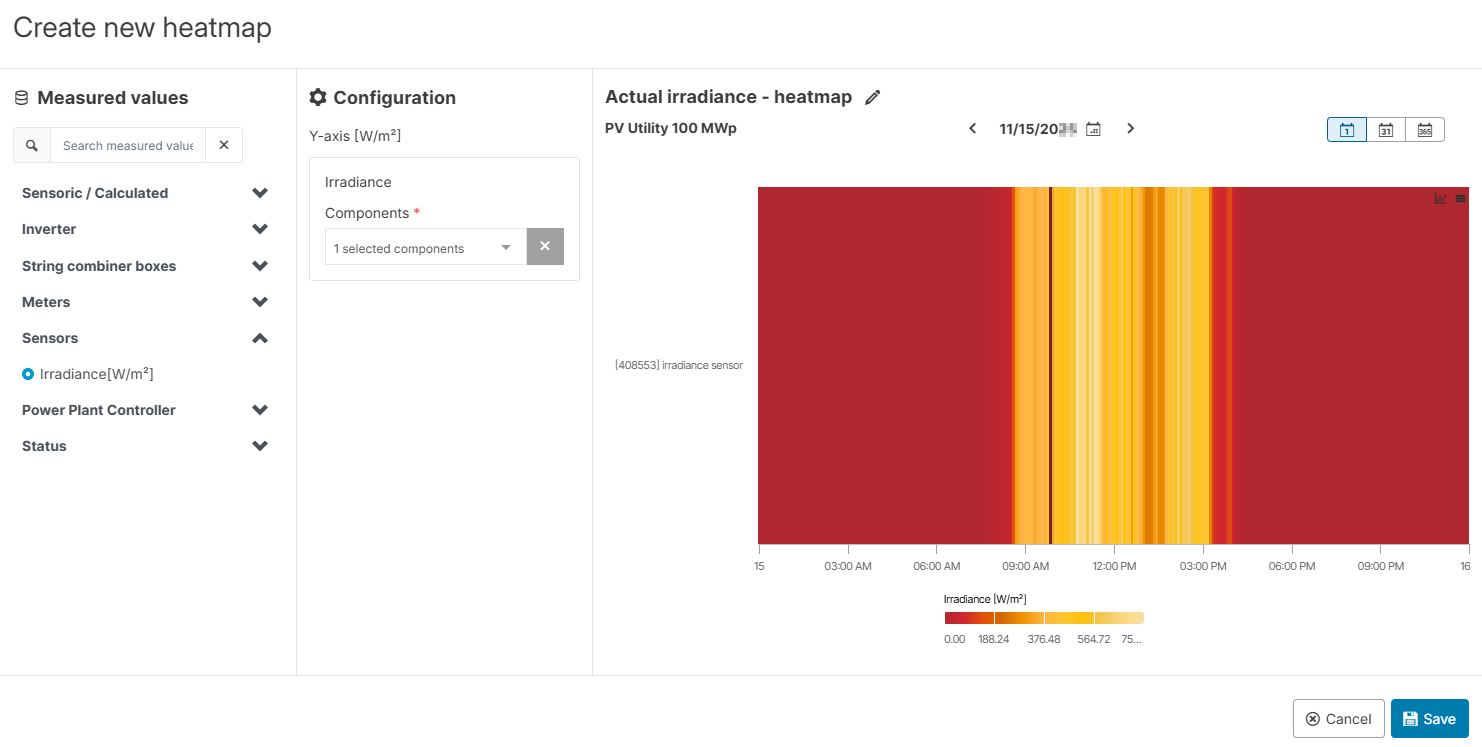The width and height of the screenshot is (1482, 747).
Task: Cancel heatmap creation
Action: pyautogui.click(x=1338, y=718)
